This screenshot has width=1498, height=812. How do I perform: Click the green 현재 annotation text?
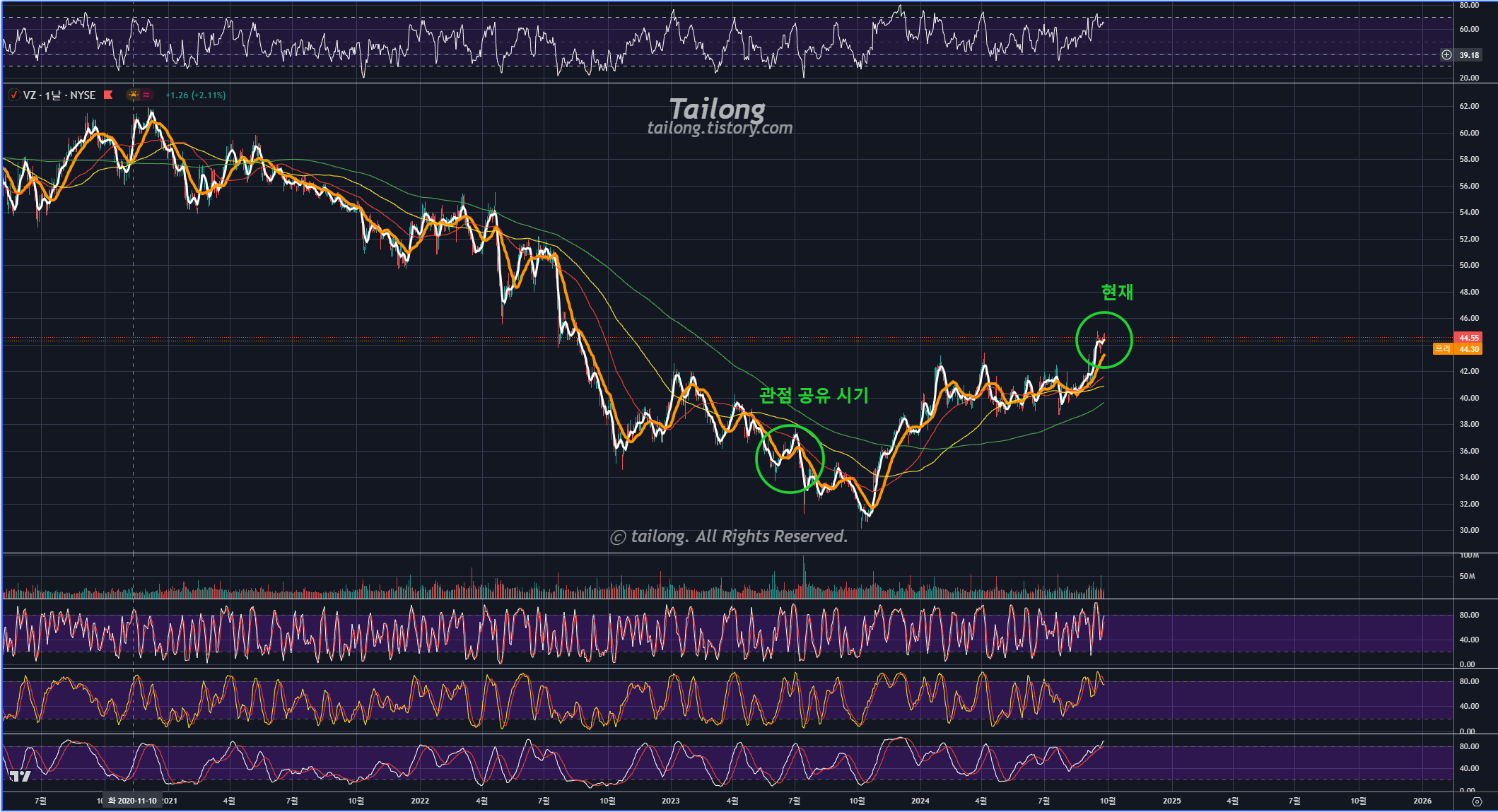tap(1117, 292)
